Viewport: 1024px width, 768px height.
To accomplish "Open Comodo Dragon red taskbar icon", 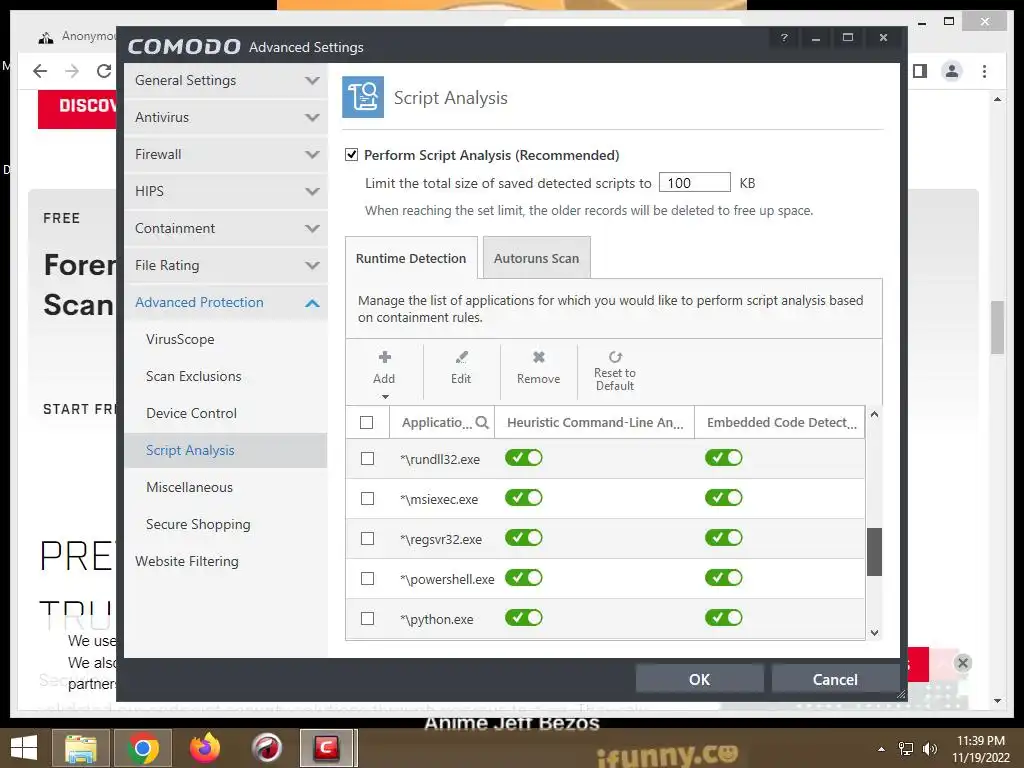I will click(x=267, y=748).
